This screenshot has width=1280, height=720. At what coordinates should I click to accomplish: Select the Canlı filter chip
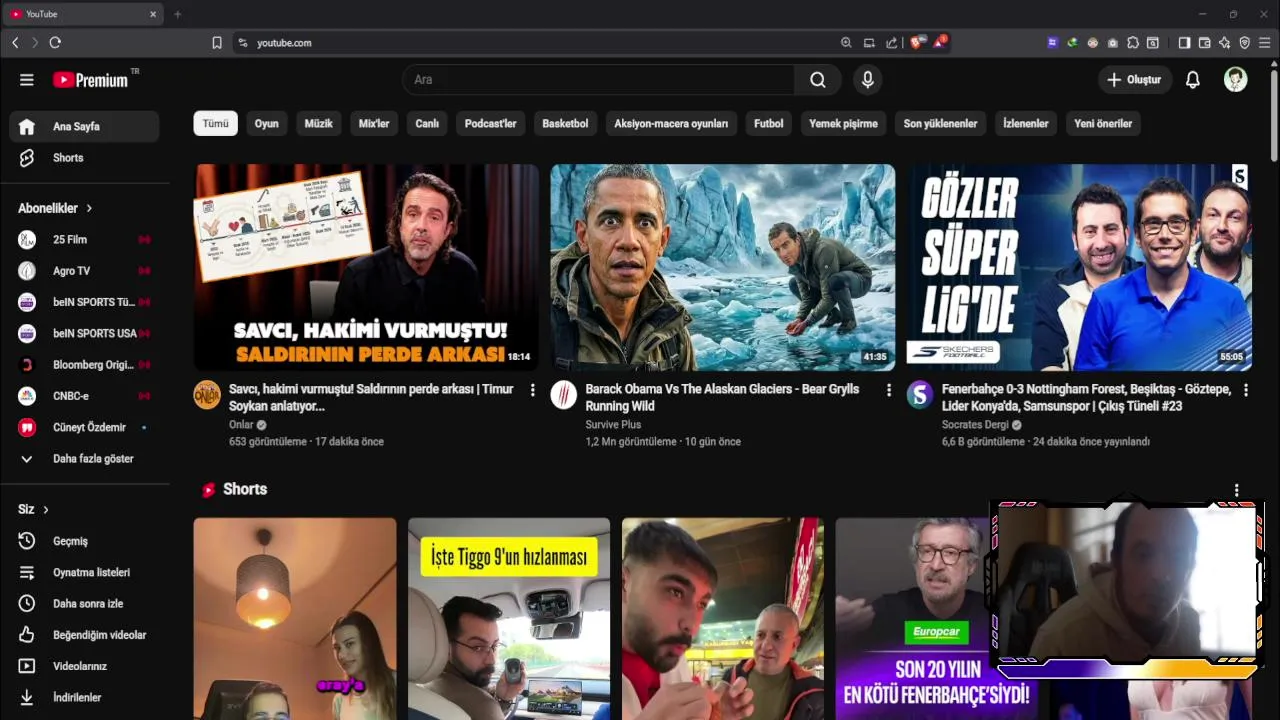point(427,124)
